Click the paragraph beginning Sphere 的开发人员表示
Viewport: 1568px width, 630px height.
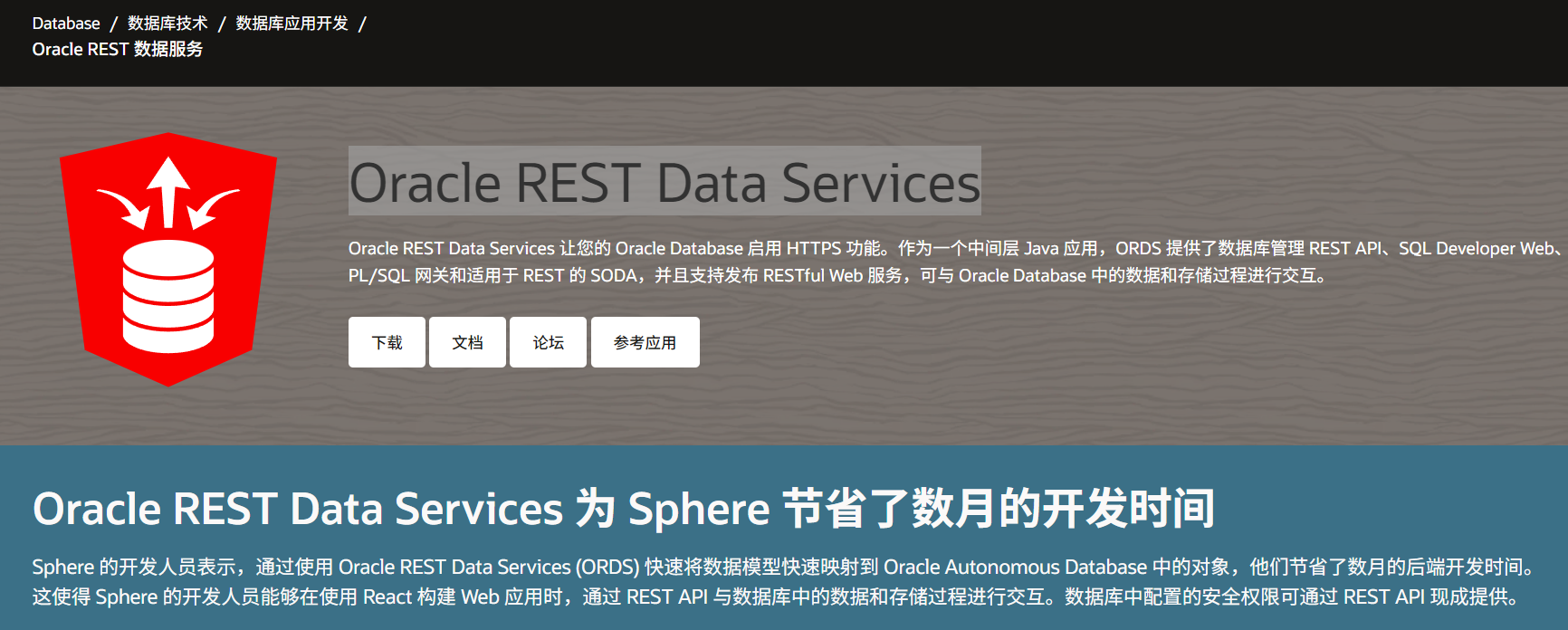tap(786, 568)
